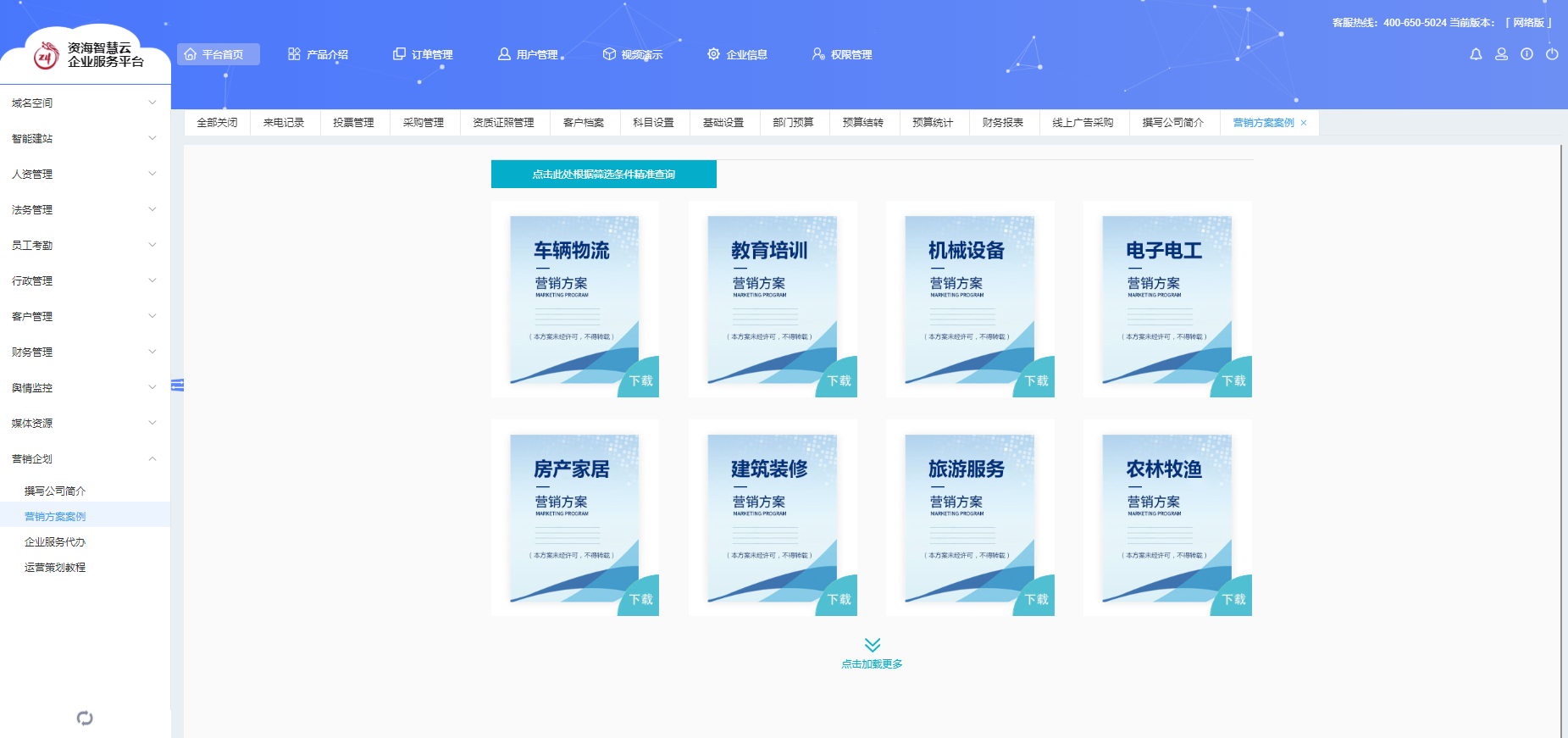
Task: Click the vertical scrollbar on the right edge
Action: 1561,424
